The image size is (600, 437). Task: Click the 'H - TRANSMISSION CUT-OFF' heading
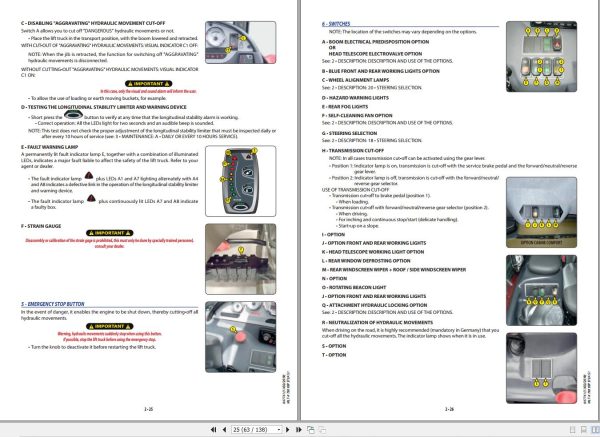(352, 151)
